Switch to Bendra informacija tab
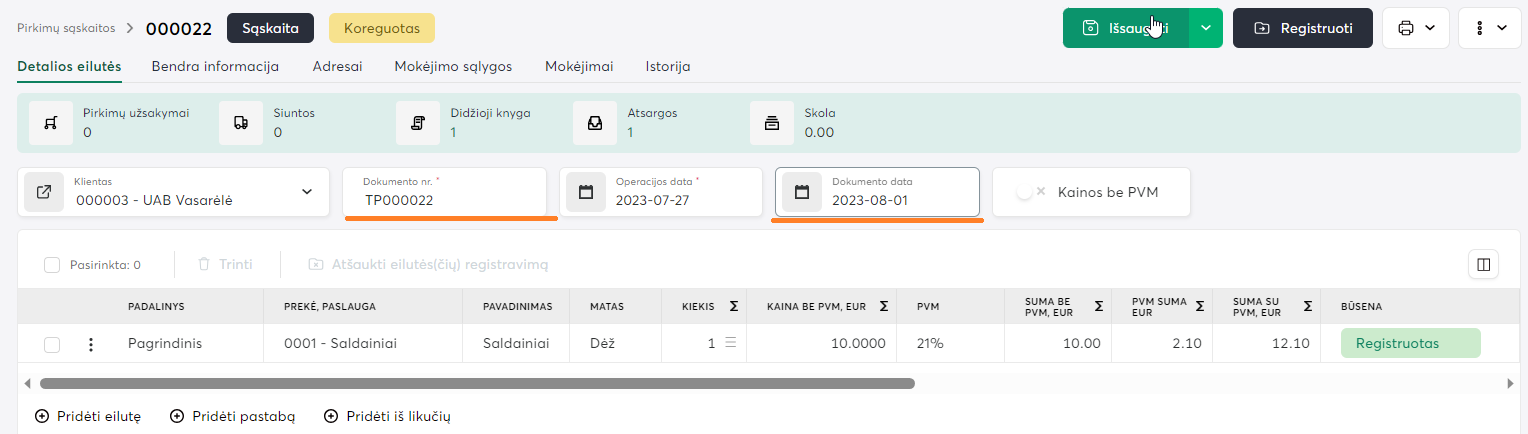The height and width of the screenshot is (434, 1528). [215, 66]
